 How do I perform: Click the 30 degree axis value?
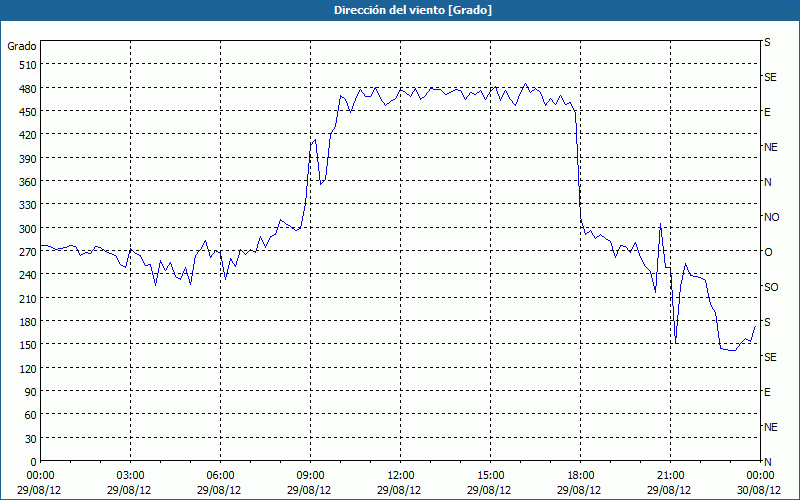pyautogui.click(x=31, y=439)
